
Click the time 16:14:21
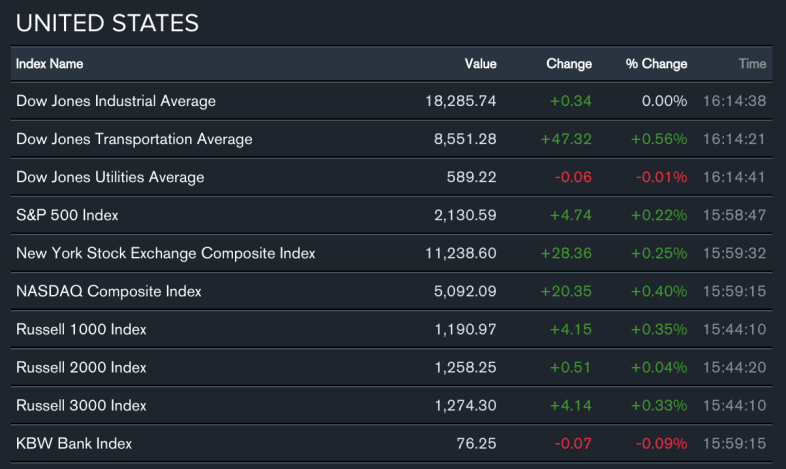pos(734,139)
